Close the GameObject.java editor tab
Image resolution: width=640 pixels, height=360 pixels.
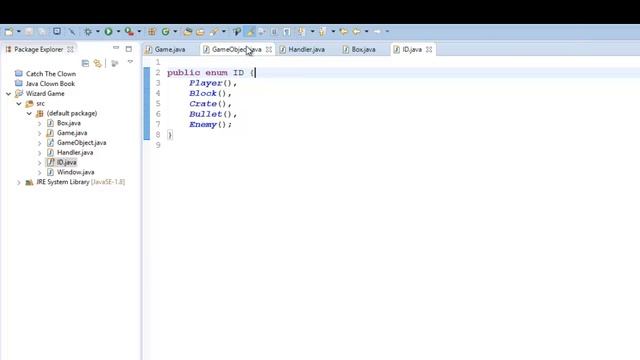[269, 49]
